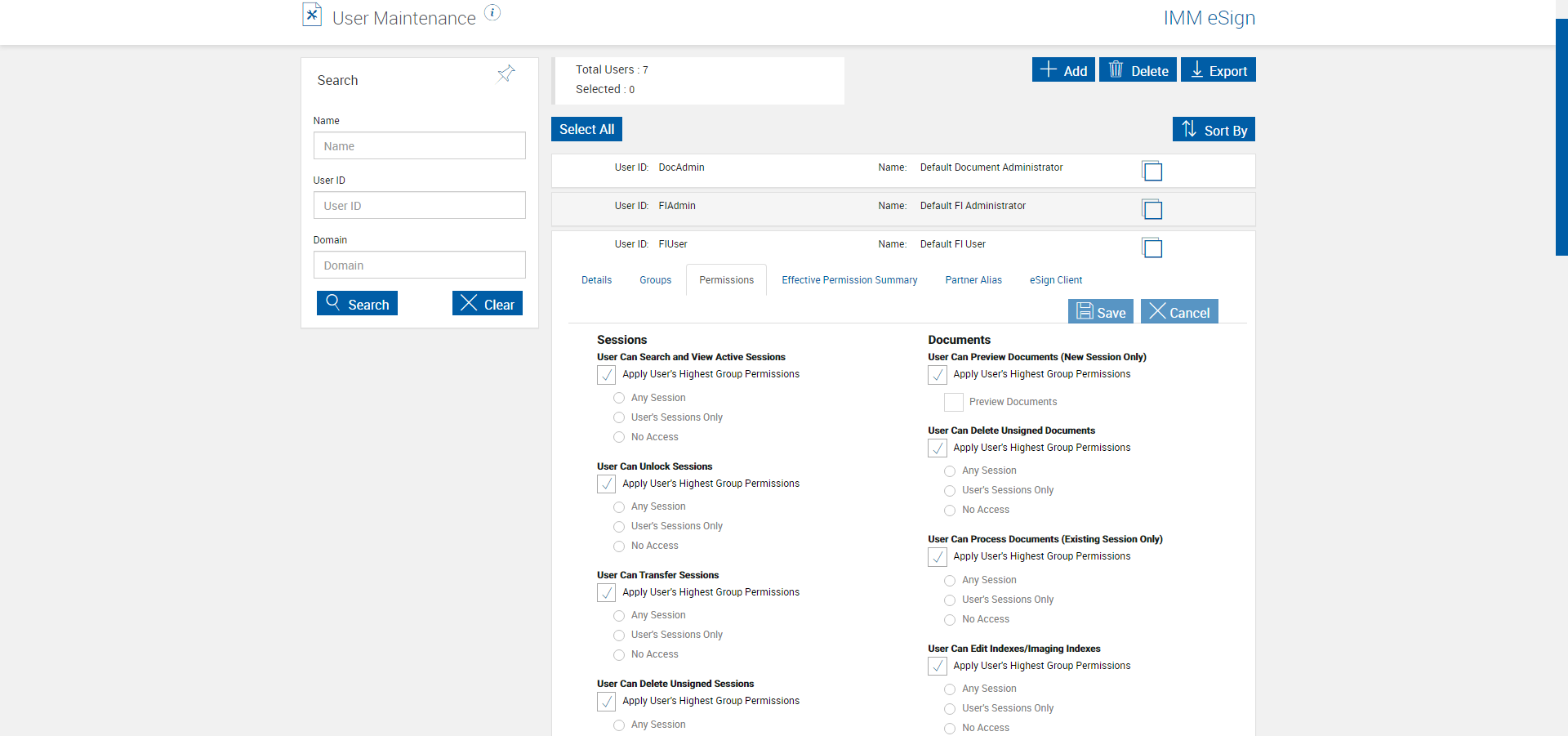Uncheck group permissions under Unlock Sessions
The image size is (1568, 736).
tap(607, 484)
